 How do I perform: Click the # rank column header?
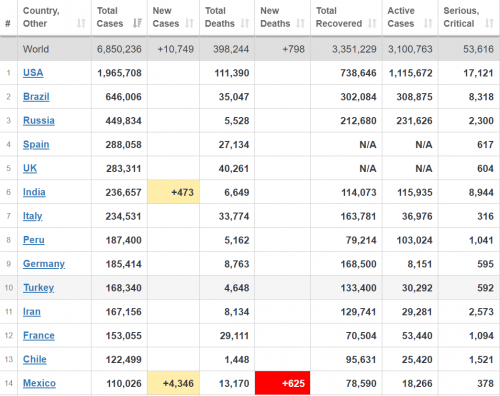coord(8,23)
